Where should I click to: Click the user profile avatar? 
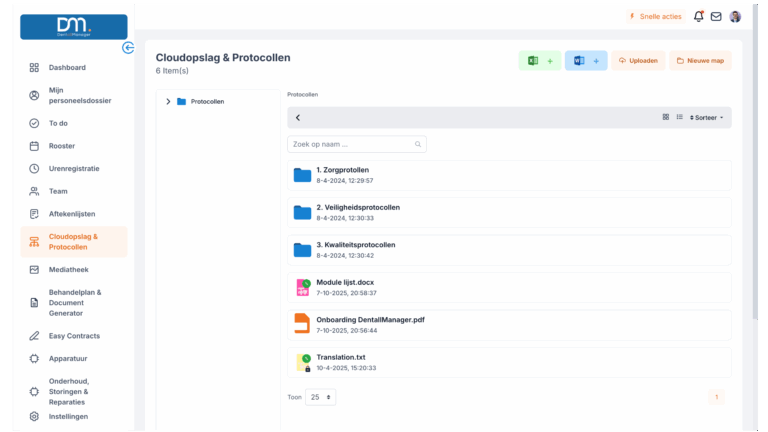pyautogui.click(x=735, y=17)
